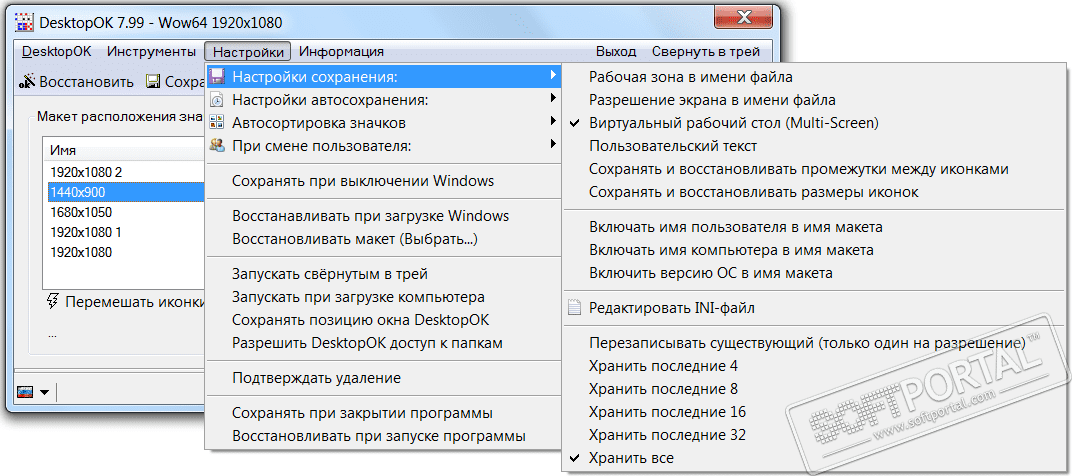The image size is (1072, 476).
Task: Click the language flag icon
Action: click(26, 392)
